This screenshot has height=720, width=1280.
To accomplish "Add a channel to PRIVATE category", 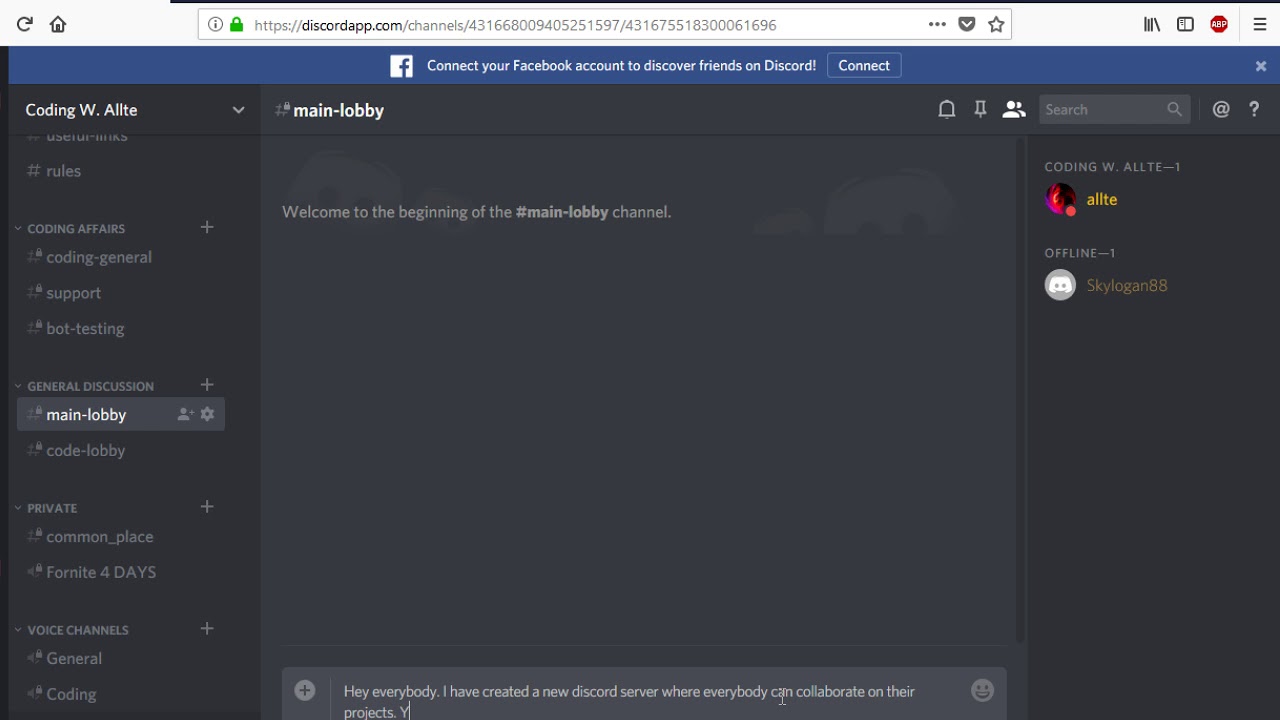I will pyautogui.click(x=207, y=507).
